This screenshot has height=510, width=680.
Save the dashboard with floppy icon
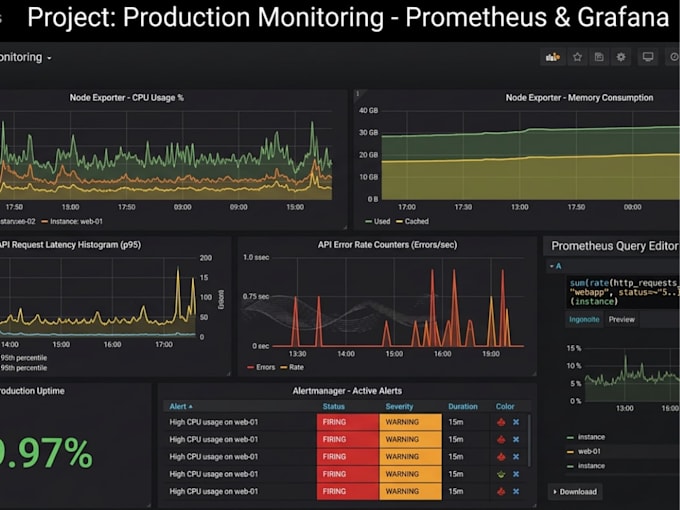click(599, 57)
